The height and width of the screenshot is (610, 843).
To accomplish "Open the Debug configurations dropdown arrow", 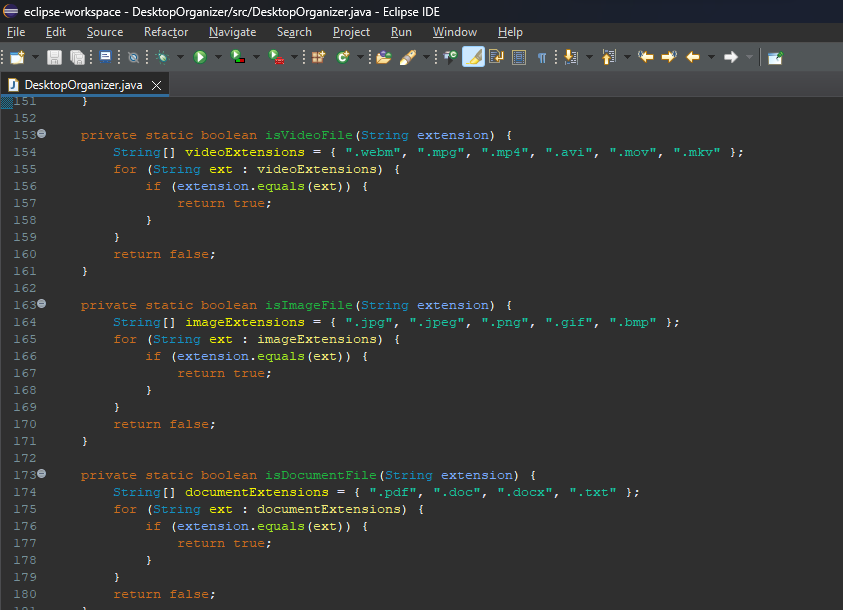I will 181,57.
